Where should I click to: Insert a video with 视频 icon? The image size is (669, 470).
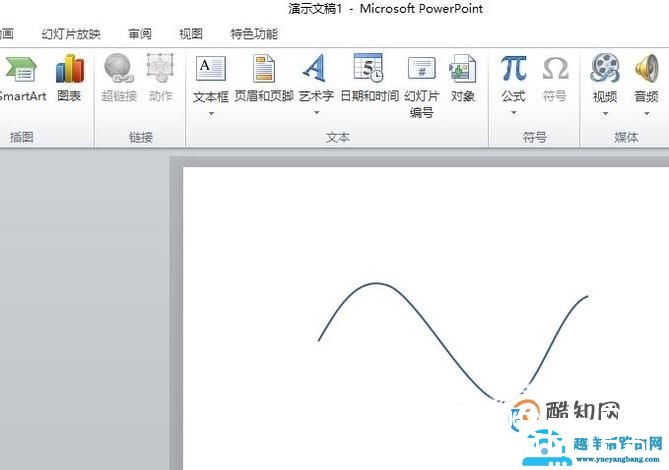tap(605, 68)
